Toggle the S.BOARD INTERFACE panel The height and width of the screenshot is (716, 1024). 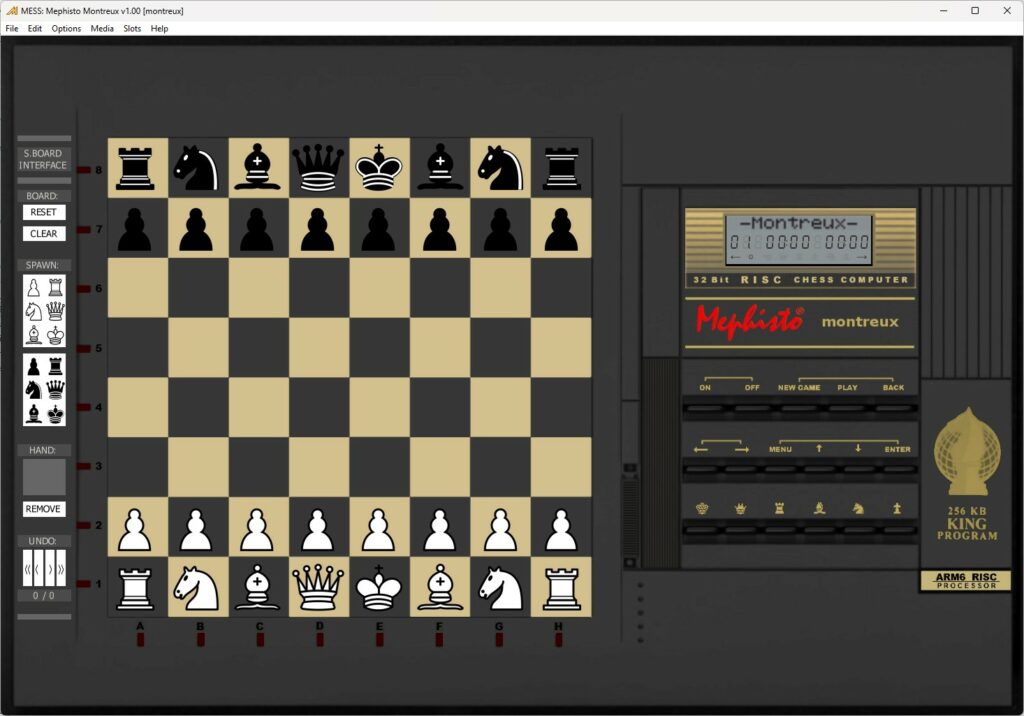pyautogui.click(x=44, y=160)
